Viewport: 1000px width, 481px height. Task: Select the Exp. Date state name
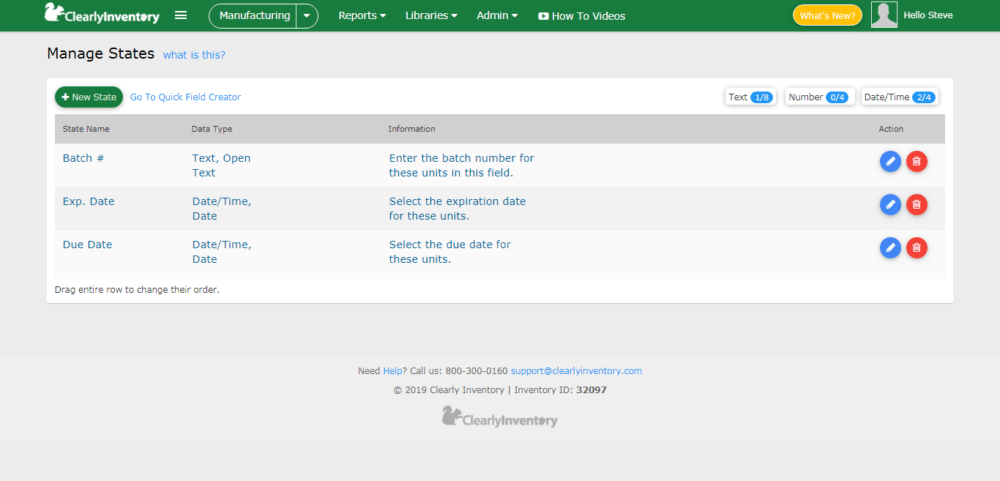coord(89,202)
